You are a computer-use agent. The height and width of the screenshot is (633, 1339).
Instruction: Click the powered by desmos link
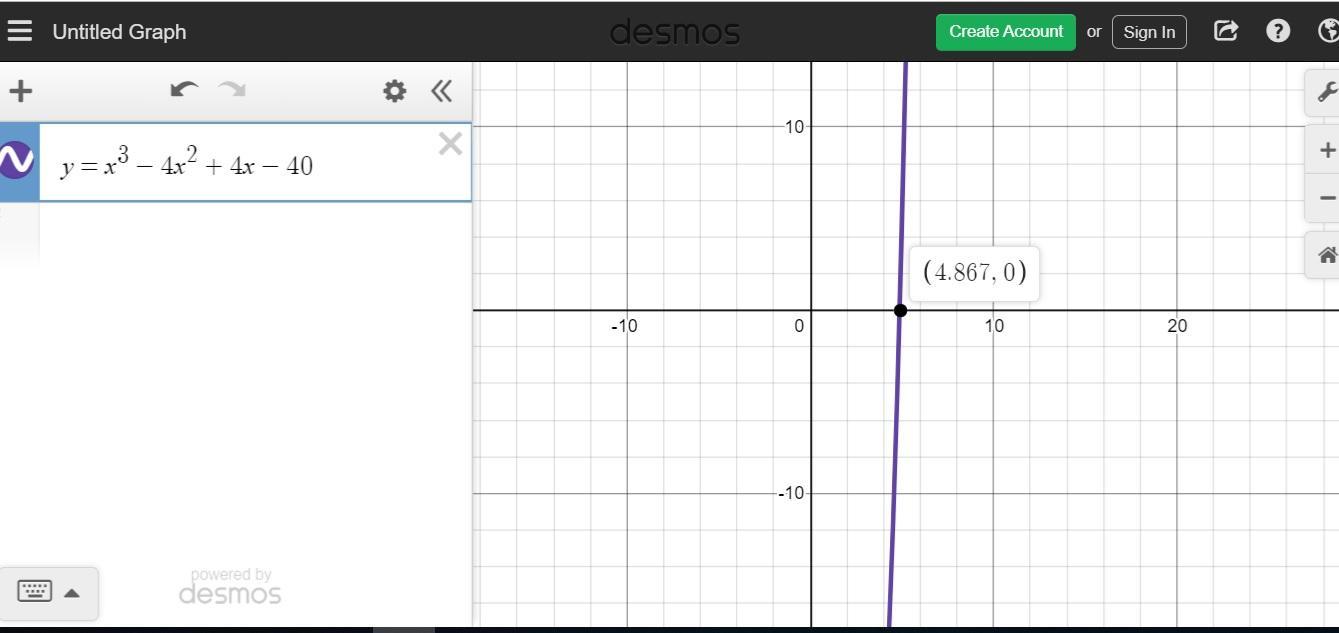point(230,587)
